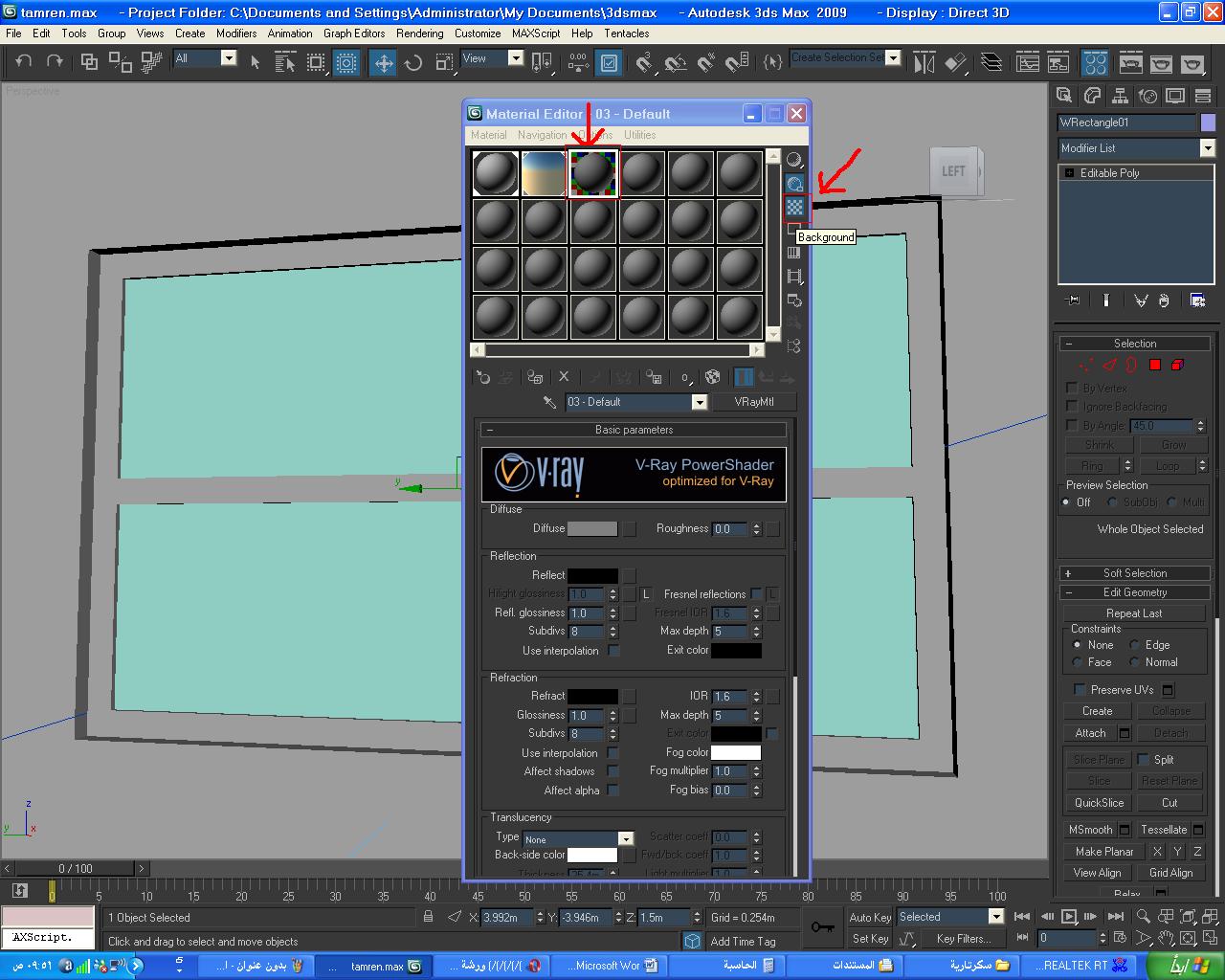Pick material from object eyedropper
The width and height of the screenshot is (1225, 980).
(549, 402)
